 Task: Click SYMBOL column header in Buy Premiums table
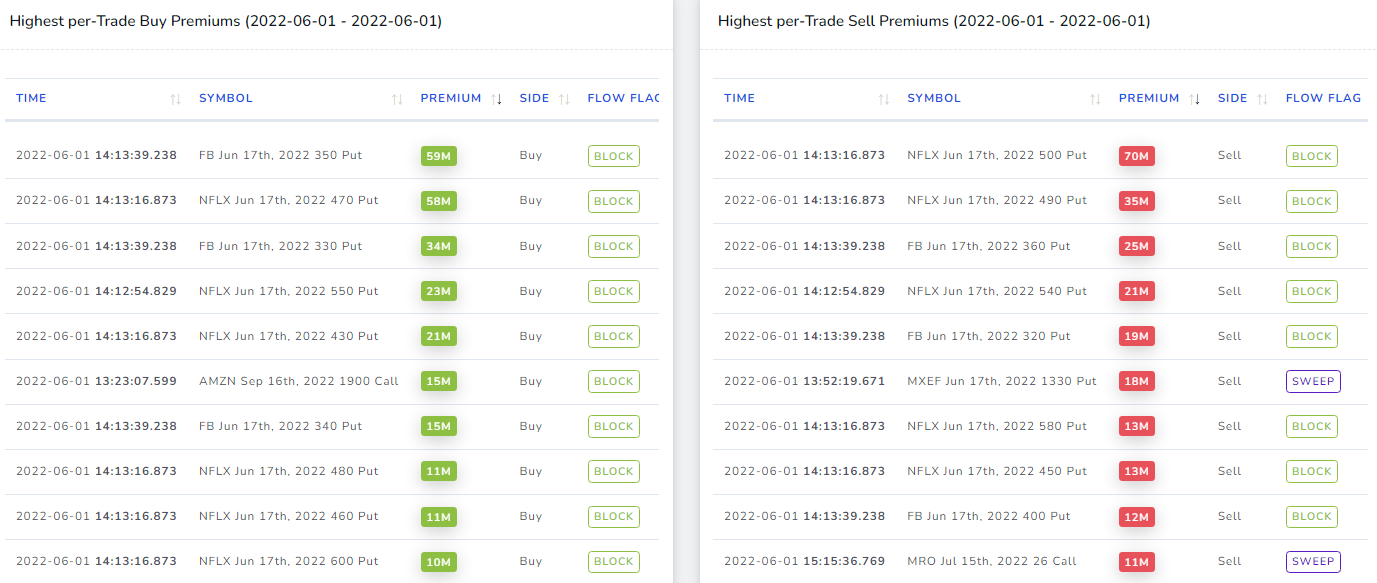tap(226, 98)
